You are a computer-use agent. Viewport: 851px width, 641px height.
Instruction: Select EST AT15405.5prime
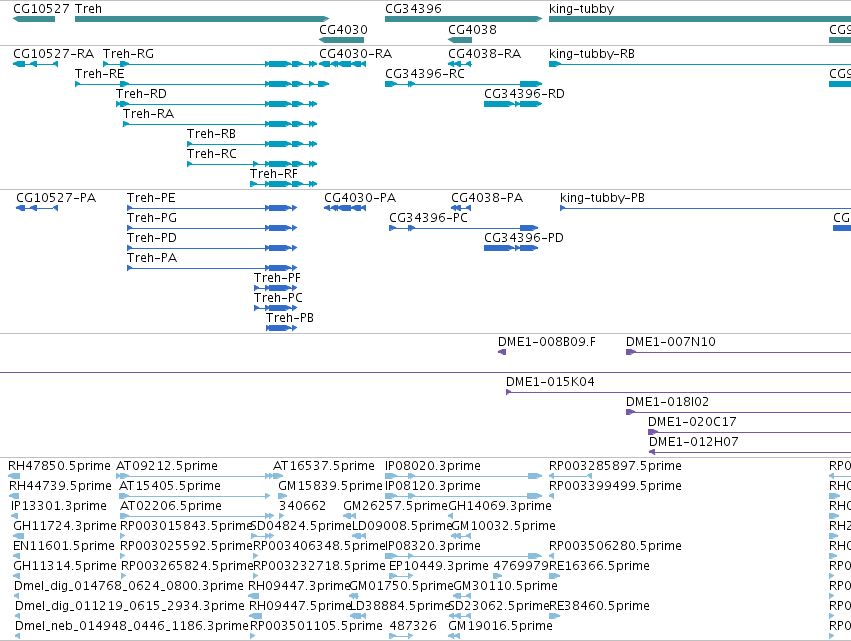194,496
